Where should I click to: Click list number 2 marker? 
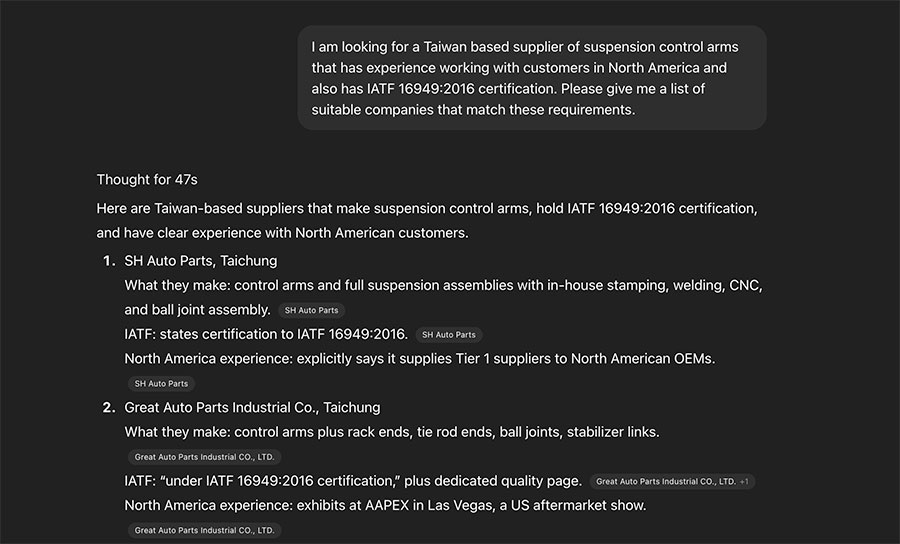tap(108, 408)
